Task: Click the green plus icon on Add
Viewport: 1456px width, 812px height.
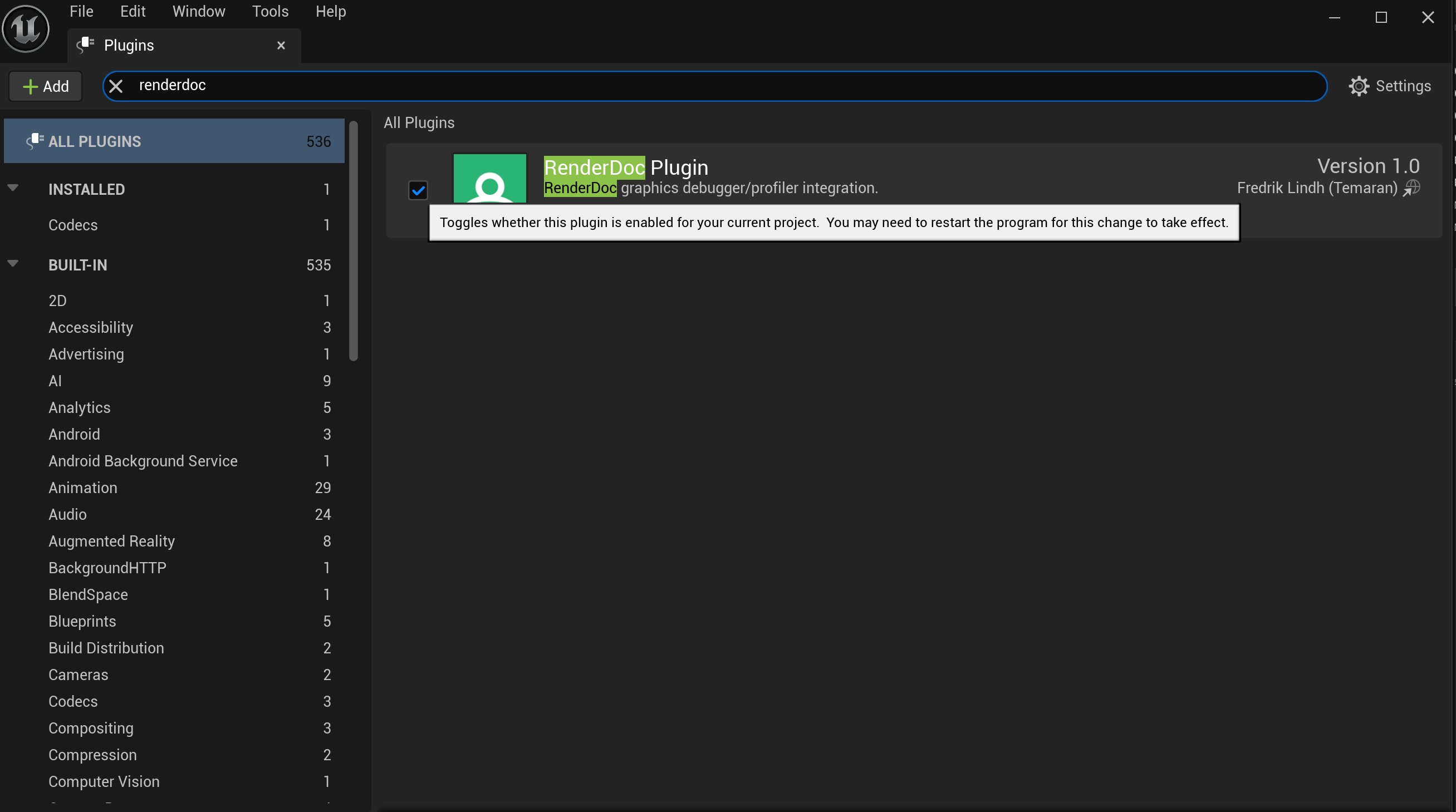Action: [x=30, y=86]
